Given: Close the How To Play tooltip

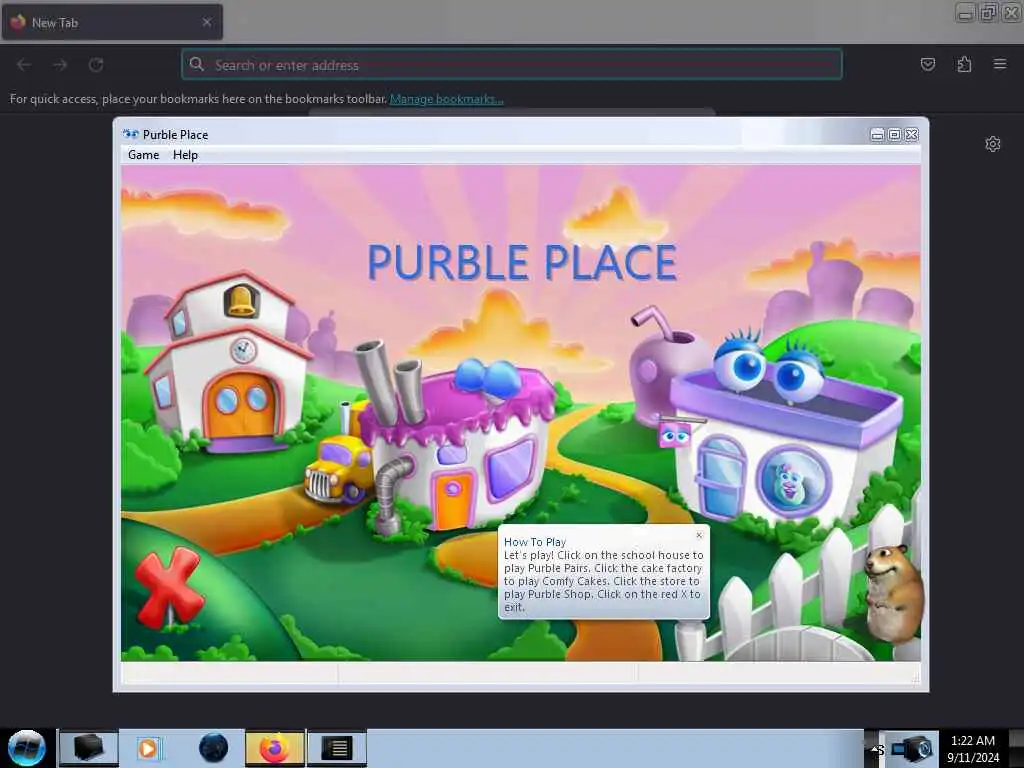Looking at the screenshot, I should click(x=699, y=535).
